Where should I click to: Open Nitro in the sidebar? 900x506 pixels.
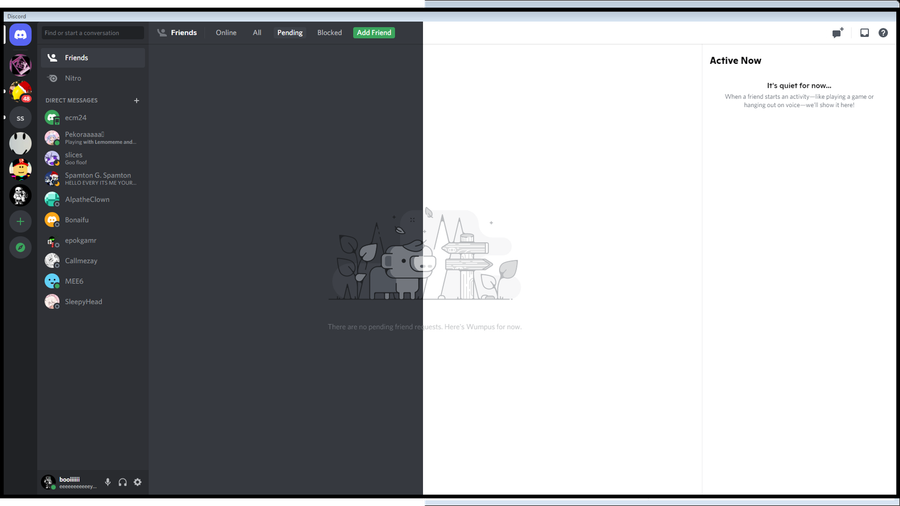[93, 78]
